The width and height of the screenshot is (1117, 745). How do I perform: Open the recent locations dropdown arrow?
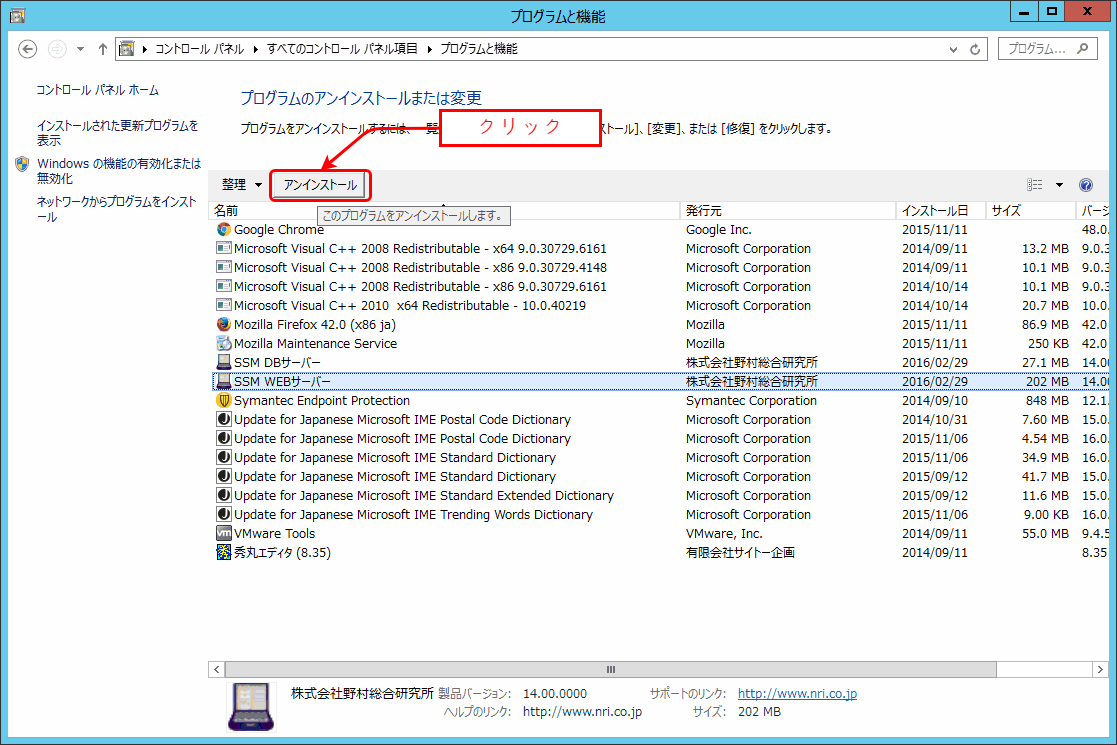pyautogui.click(x=80, y=49)
